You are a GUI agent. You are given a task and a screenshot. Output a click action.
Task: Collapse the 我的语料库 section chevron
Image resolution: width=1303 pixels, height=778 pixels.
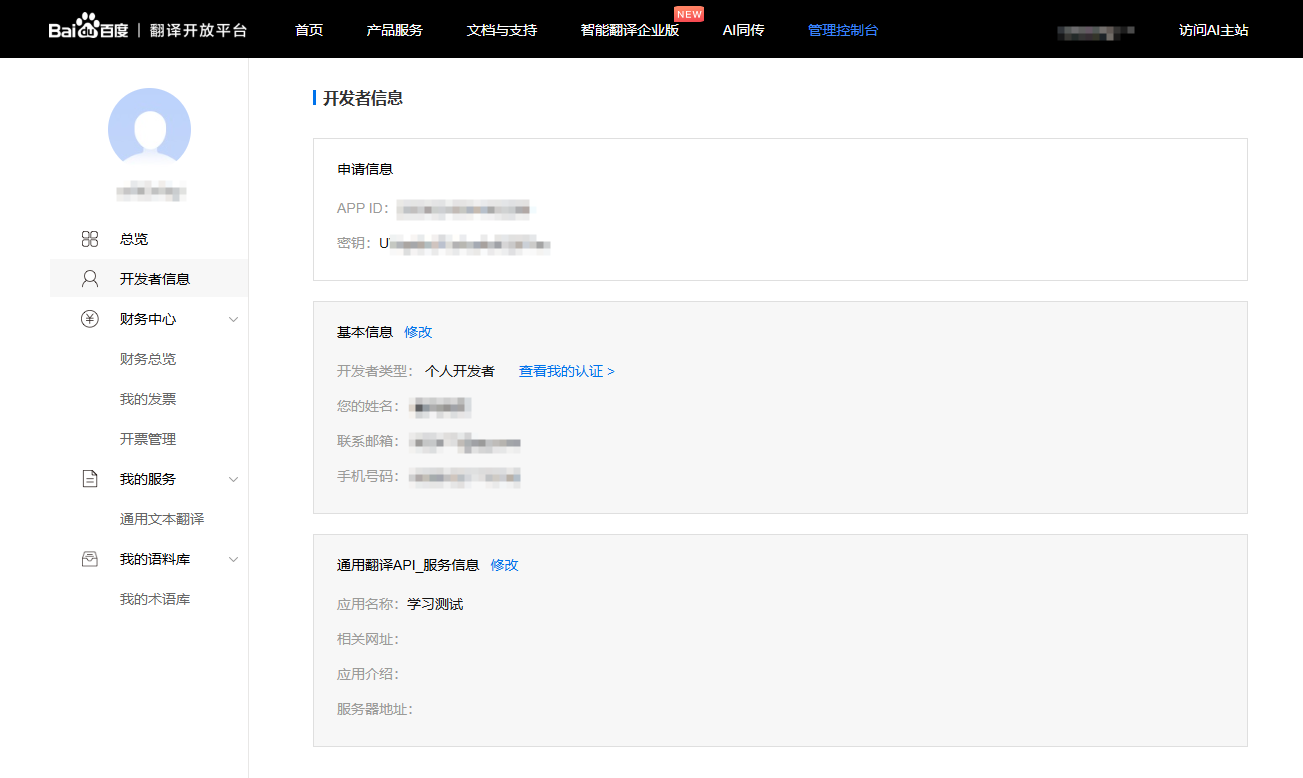233,559
